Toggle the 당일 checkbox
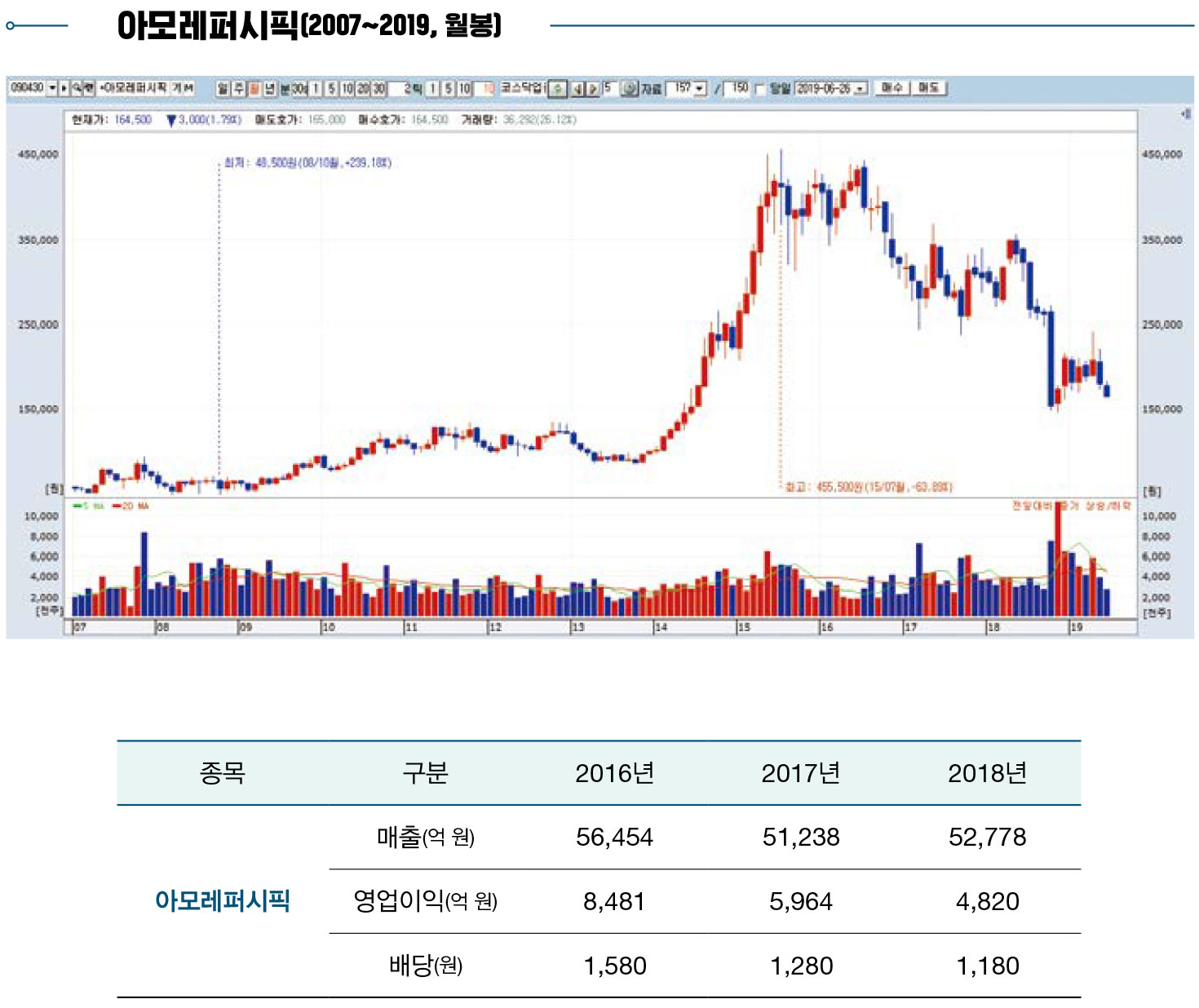 (760, 89)
